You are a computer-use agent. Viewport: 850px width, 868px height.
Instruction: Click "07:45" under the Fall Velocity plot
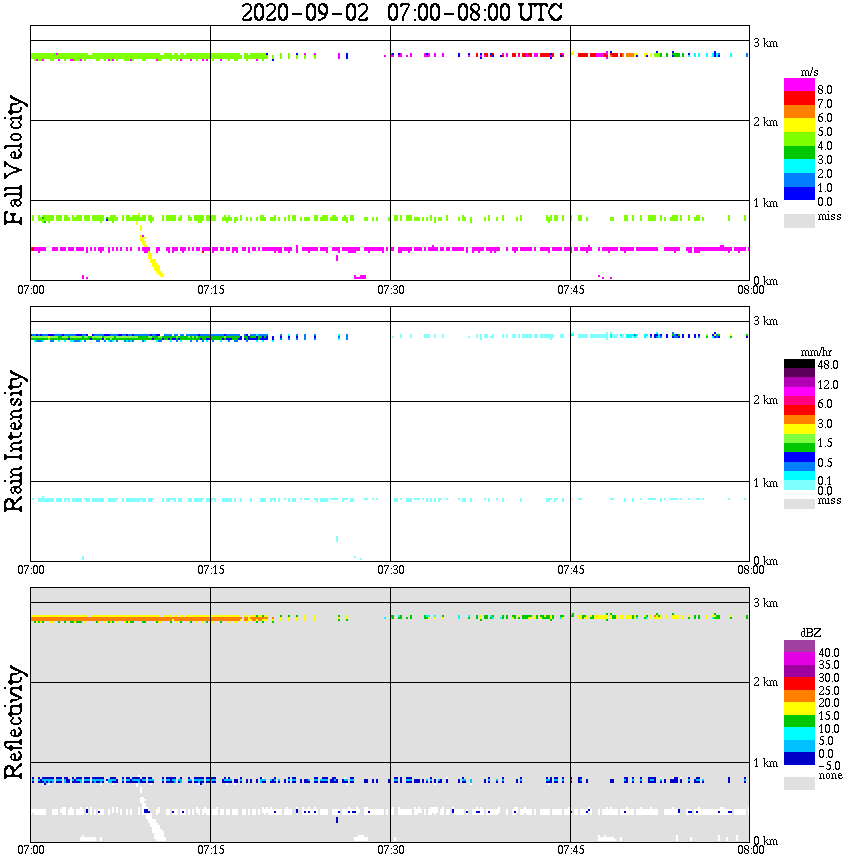(571, 290)
